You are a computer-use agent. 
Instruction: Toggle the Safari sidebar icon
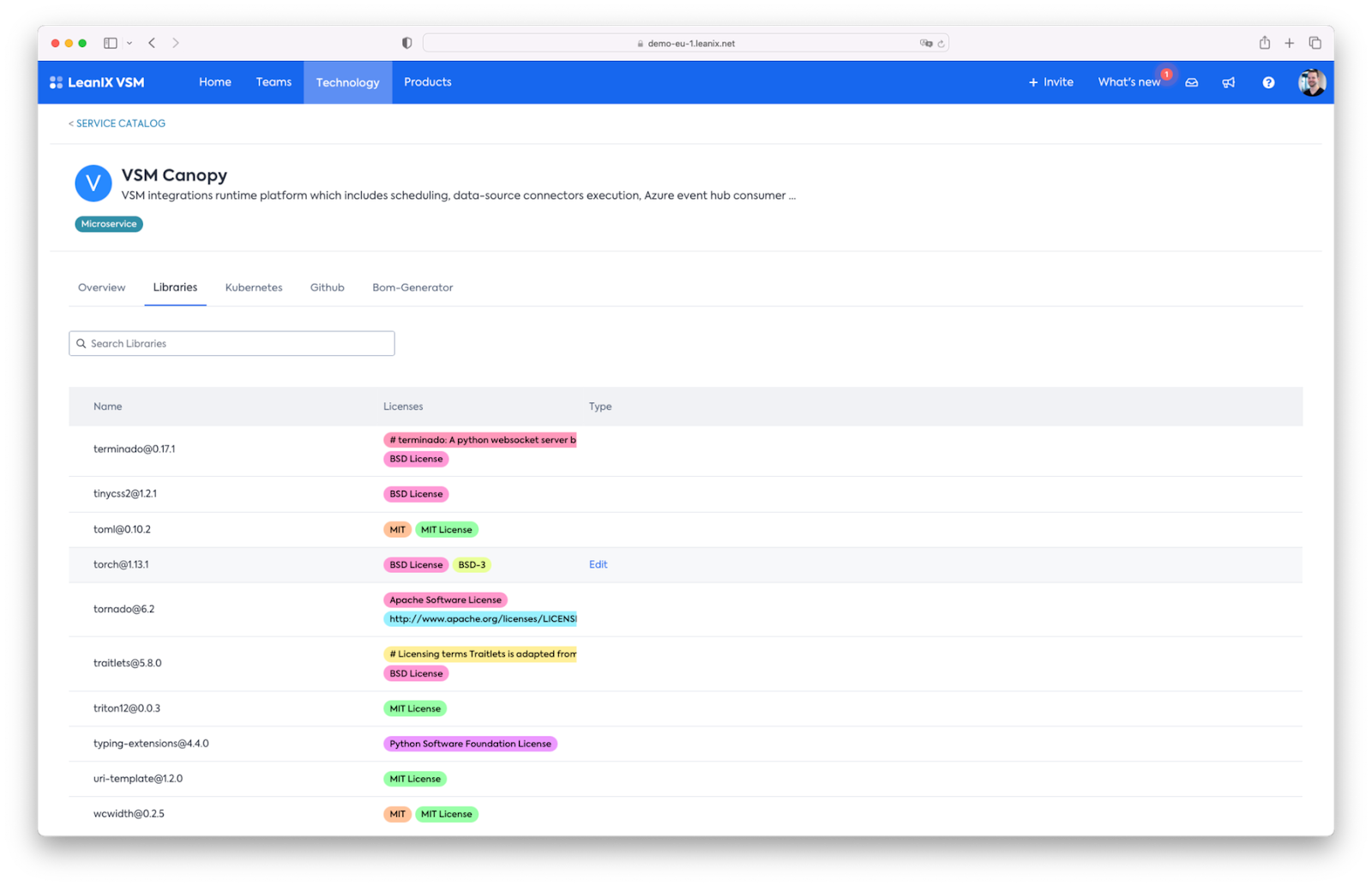pos(111,43)
